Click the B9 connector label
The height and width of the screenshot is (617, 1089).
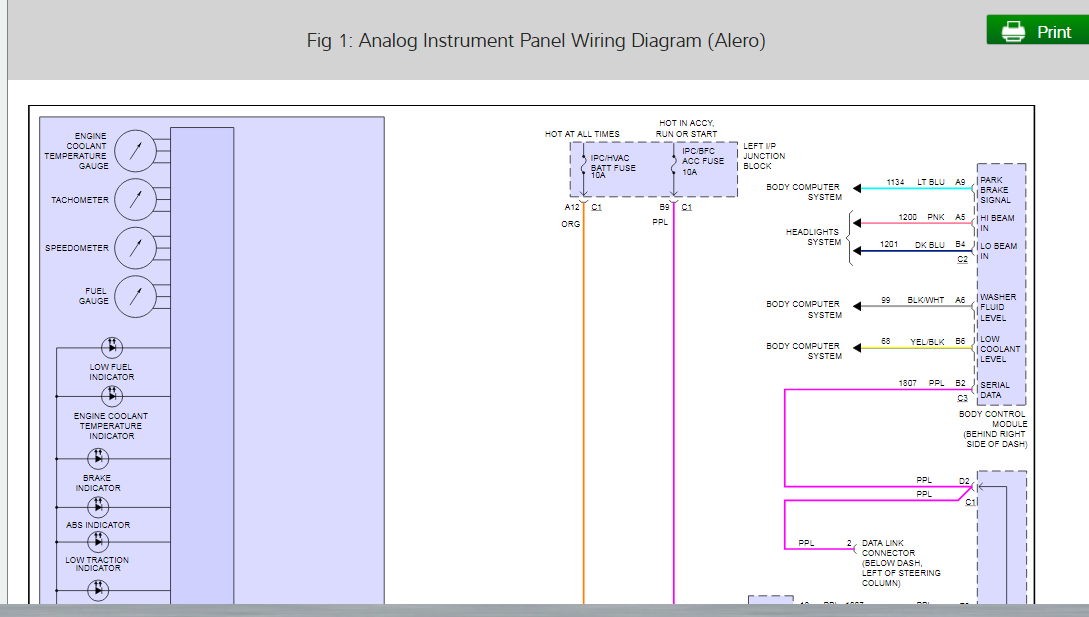[665, 207]
